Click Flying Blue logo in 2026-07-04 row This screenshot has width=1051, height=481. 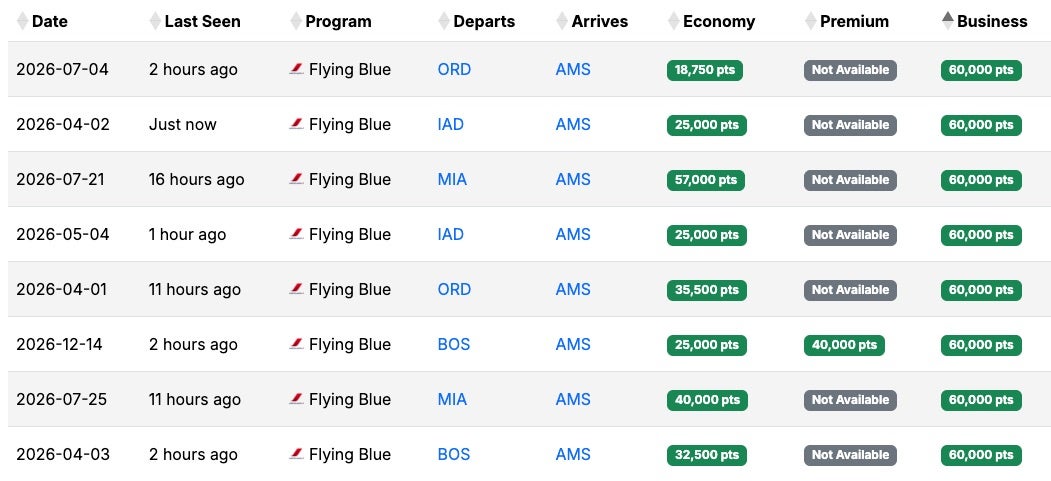point(296,69)
